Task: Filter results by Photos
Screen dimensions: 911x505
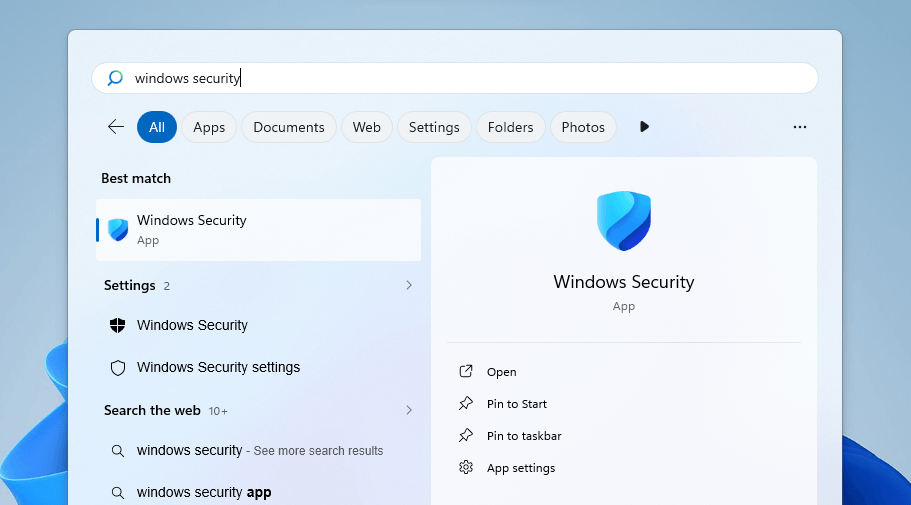Action: point(583,127)
